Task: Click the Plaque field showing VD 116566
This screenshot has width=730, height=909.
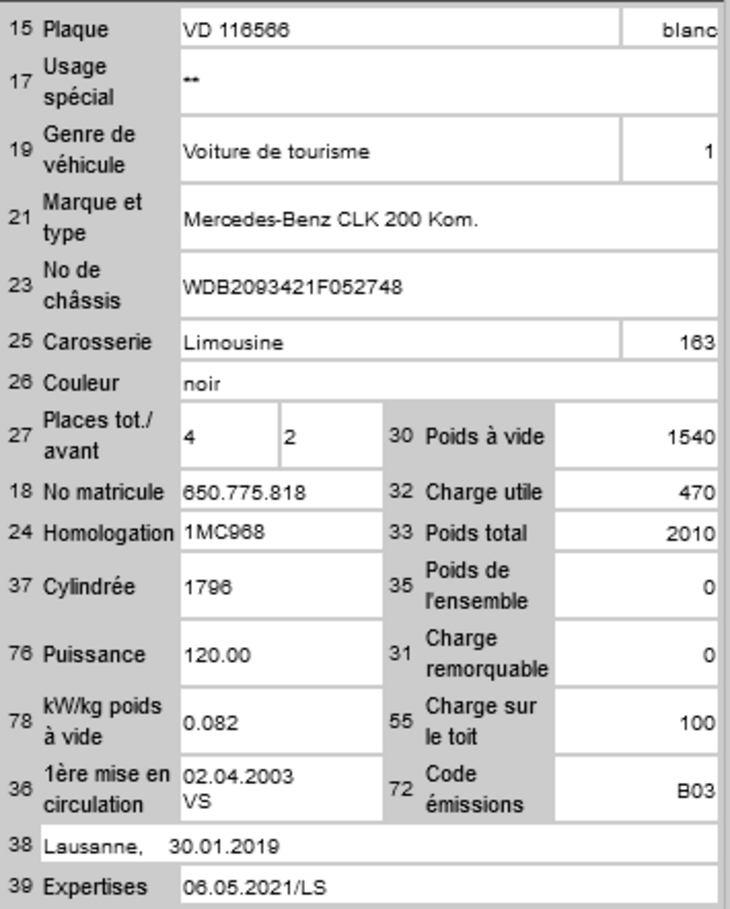Action: point(399,30)
